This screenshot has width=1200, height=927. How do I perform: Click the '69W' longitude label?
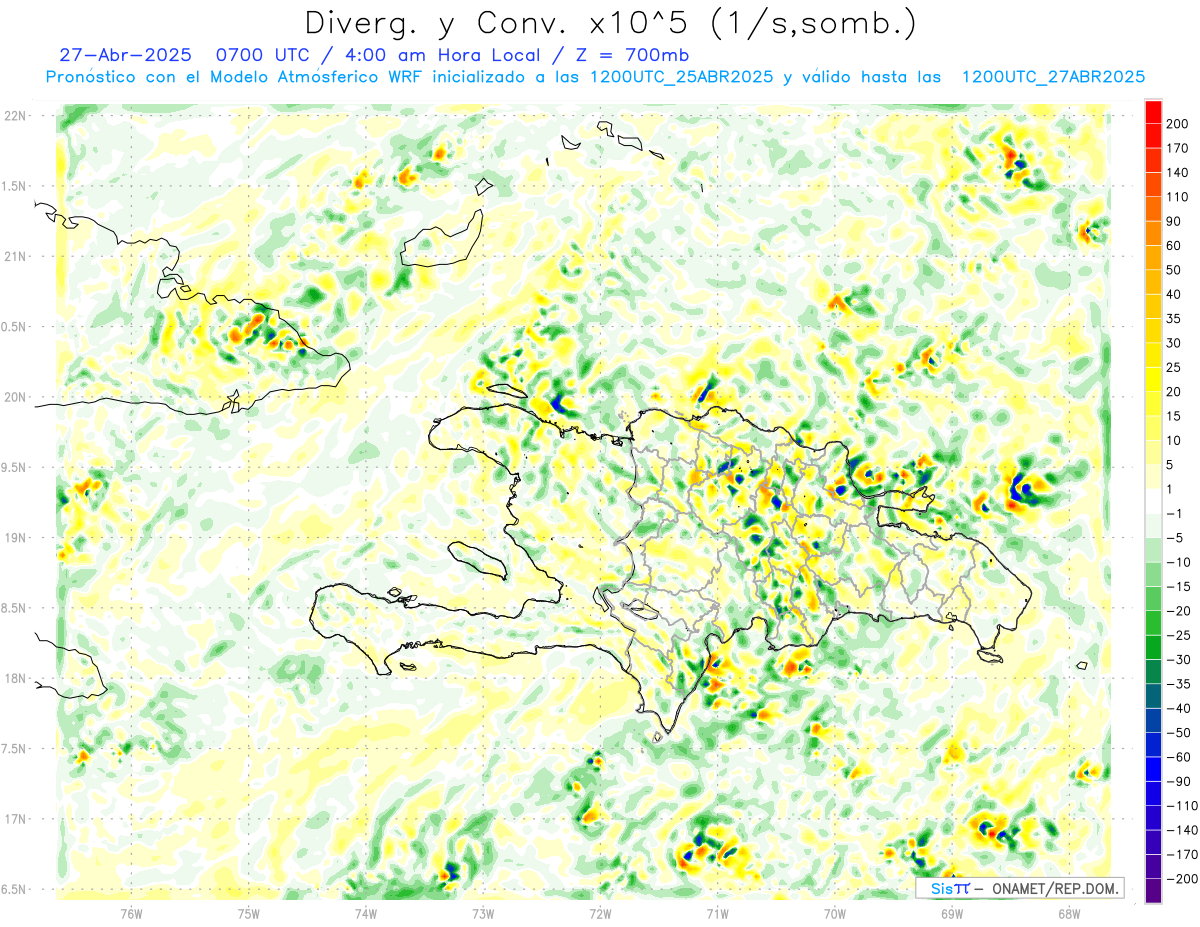(952, 912)
